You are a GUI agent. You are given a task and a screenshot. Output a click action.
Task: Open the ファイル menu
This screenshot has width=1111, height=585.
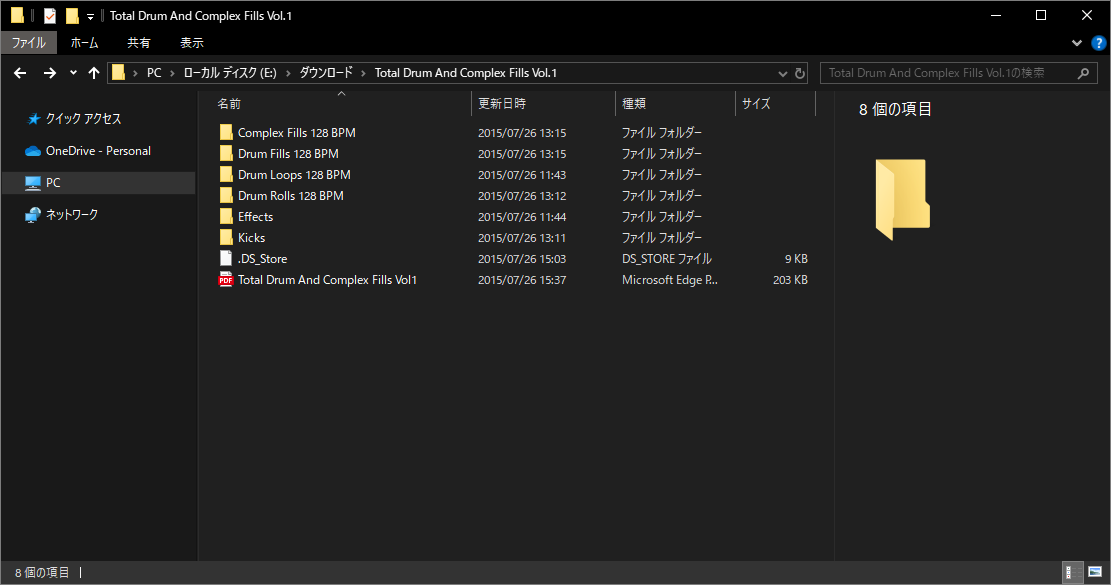[28, 42]
